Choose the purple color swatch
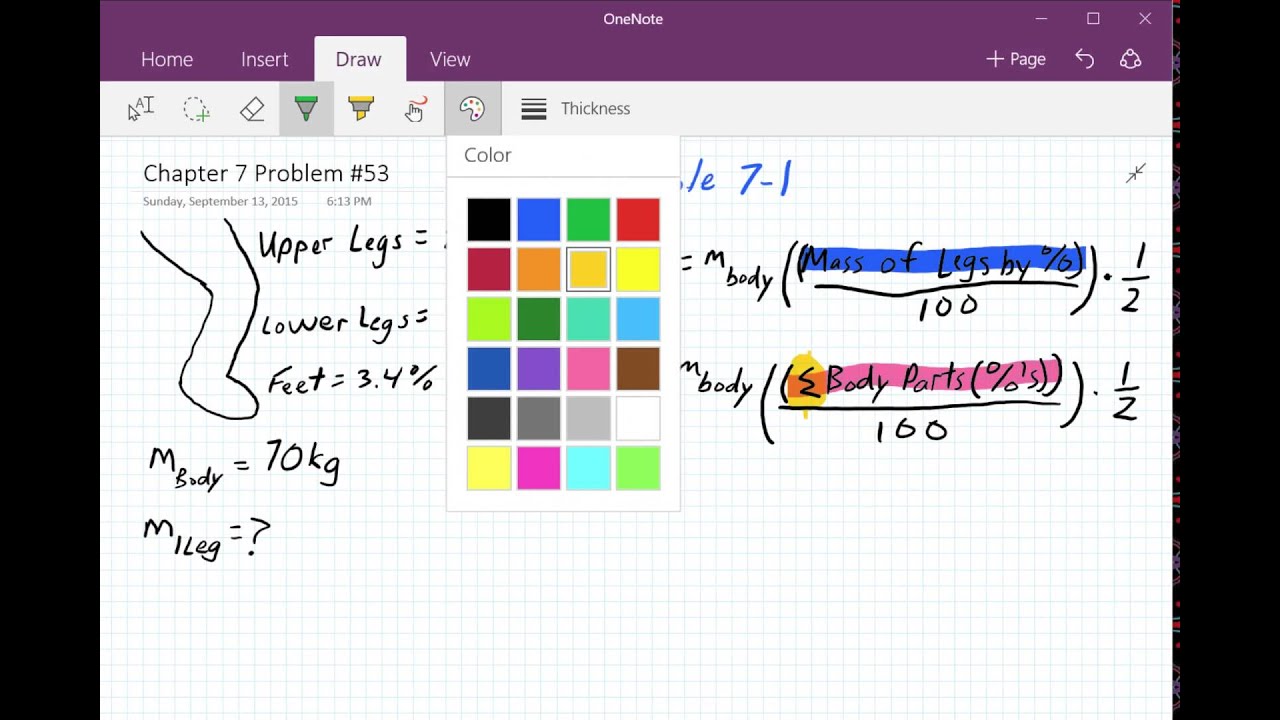The image size is (1280, 720). (x=539, y=369)
